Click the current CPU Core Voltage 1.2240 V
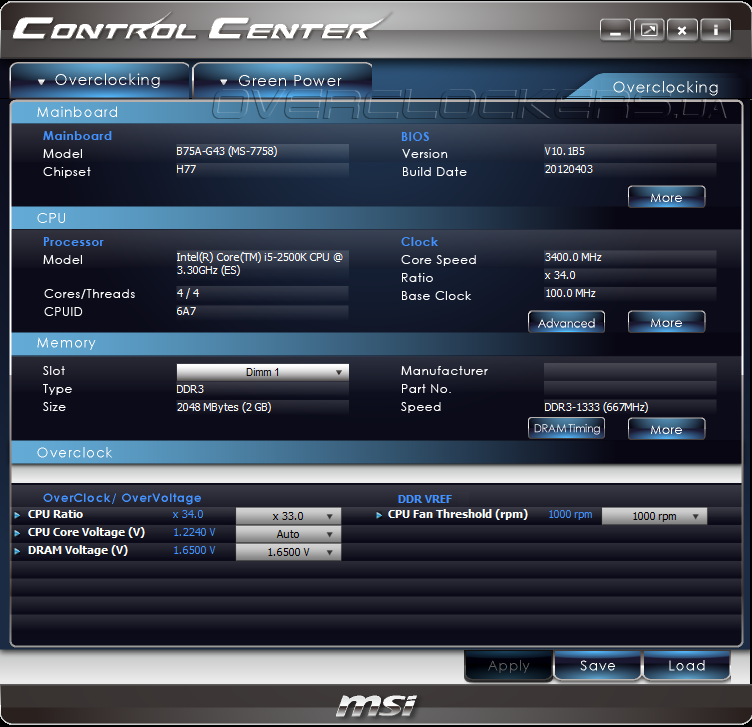 click(x=194, y=532)
